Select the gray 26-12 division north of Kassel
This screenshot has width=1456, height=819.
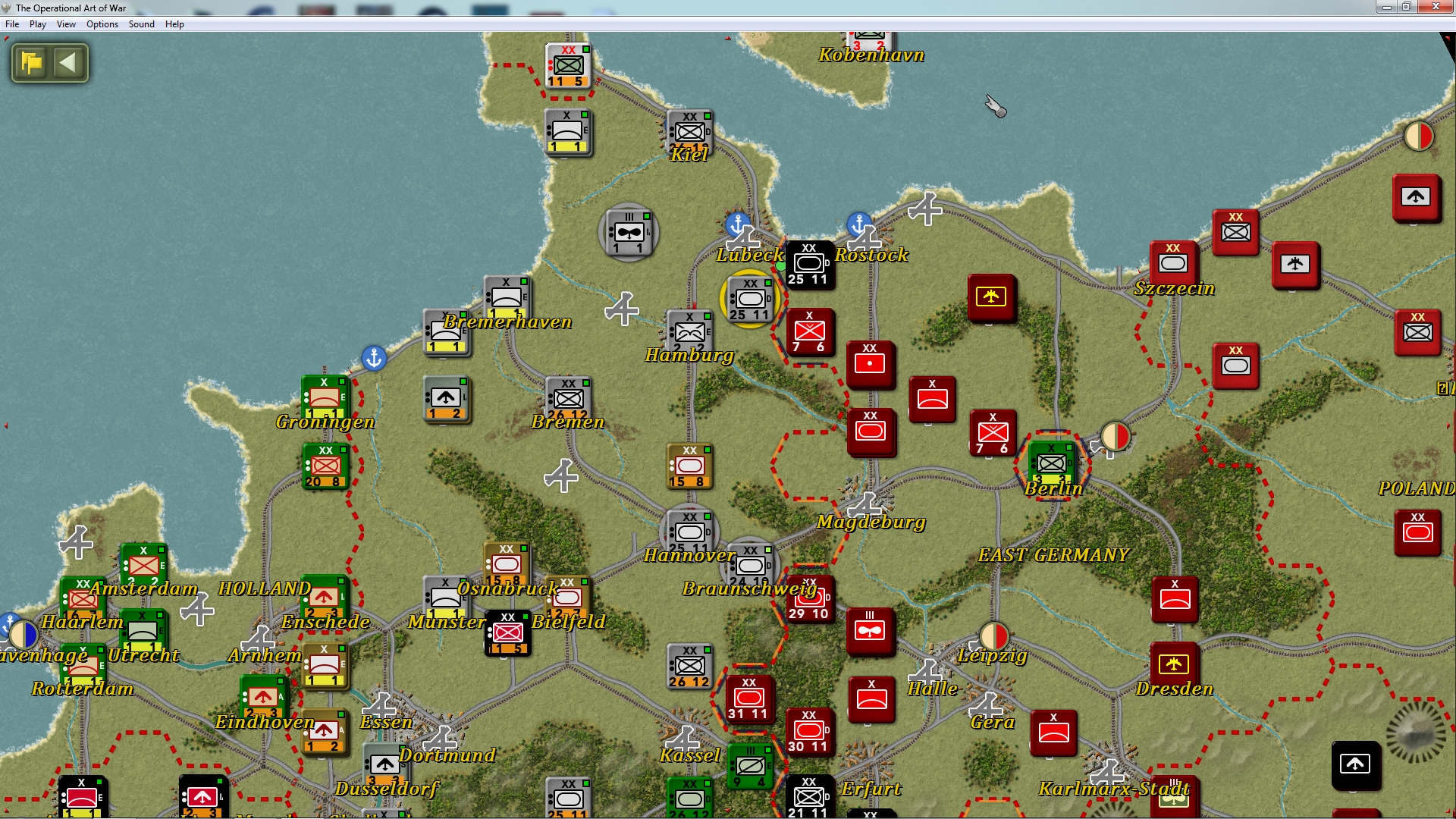tap(689, 666)
